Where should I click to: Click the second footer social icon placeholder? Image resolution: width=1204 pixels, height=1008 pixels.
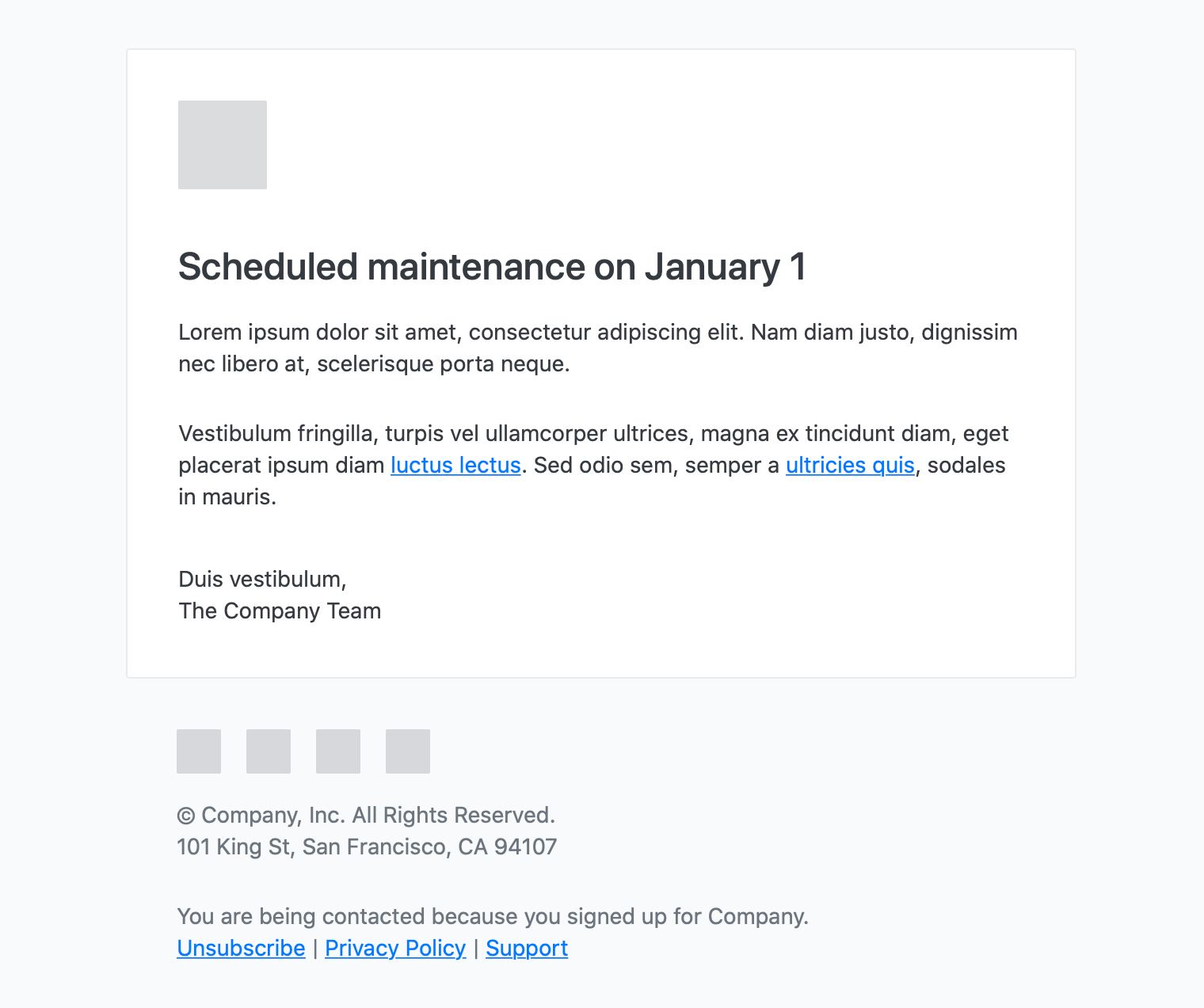coord(269,751)
